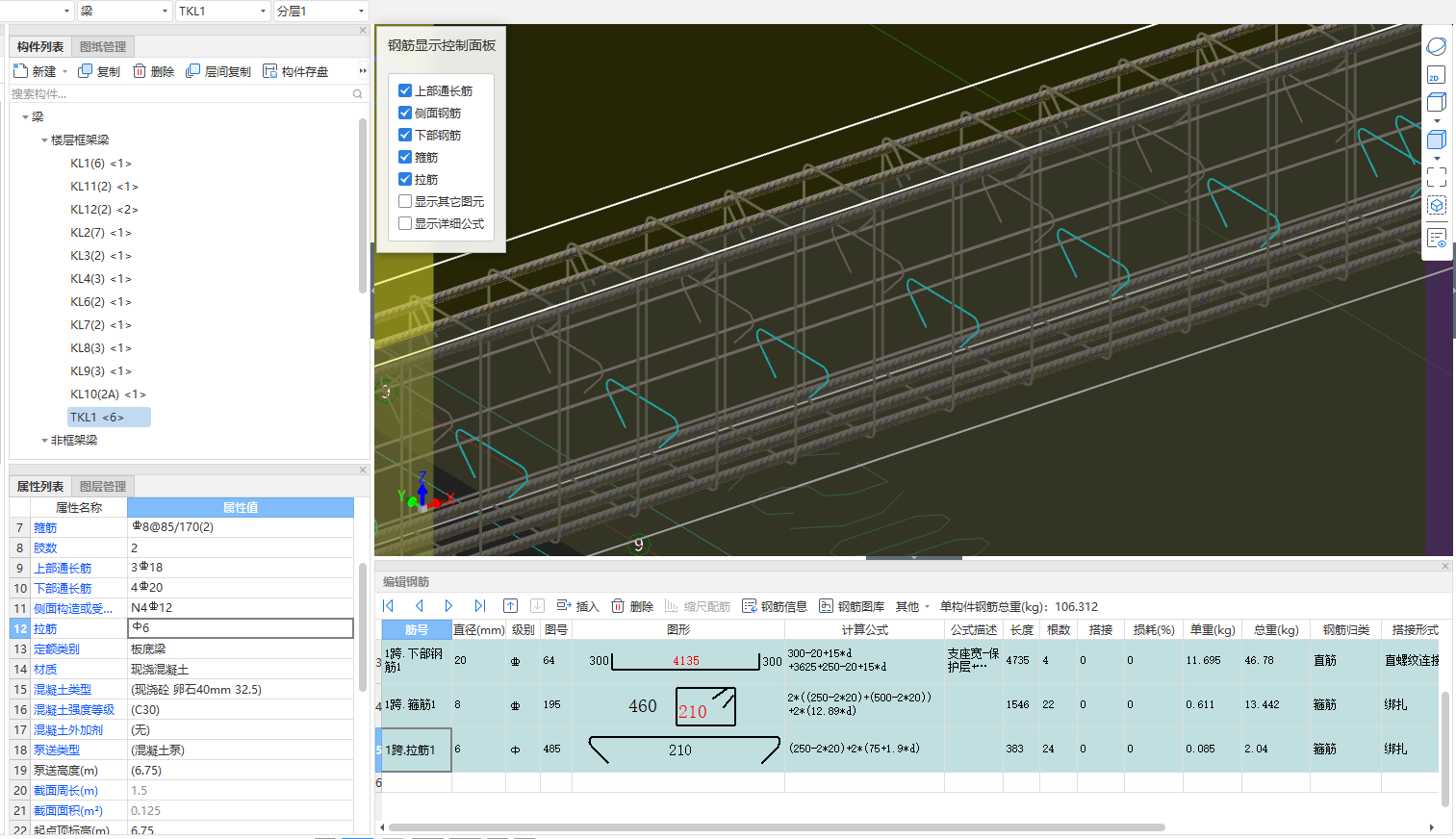Select the 1跨.拉筋1 rebar row cell
1456x839 pixels.
(417, 750)
